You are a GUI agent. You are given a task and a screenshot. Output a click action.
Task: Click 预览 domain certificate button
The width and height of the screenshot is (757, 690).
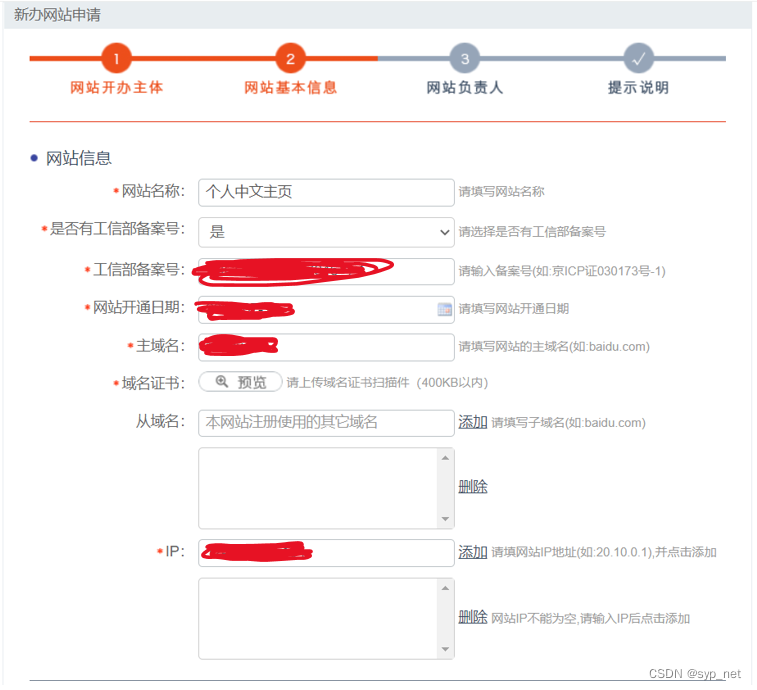pos(240,382)
